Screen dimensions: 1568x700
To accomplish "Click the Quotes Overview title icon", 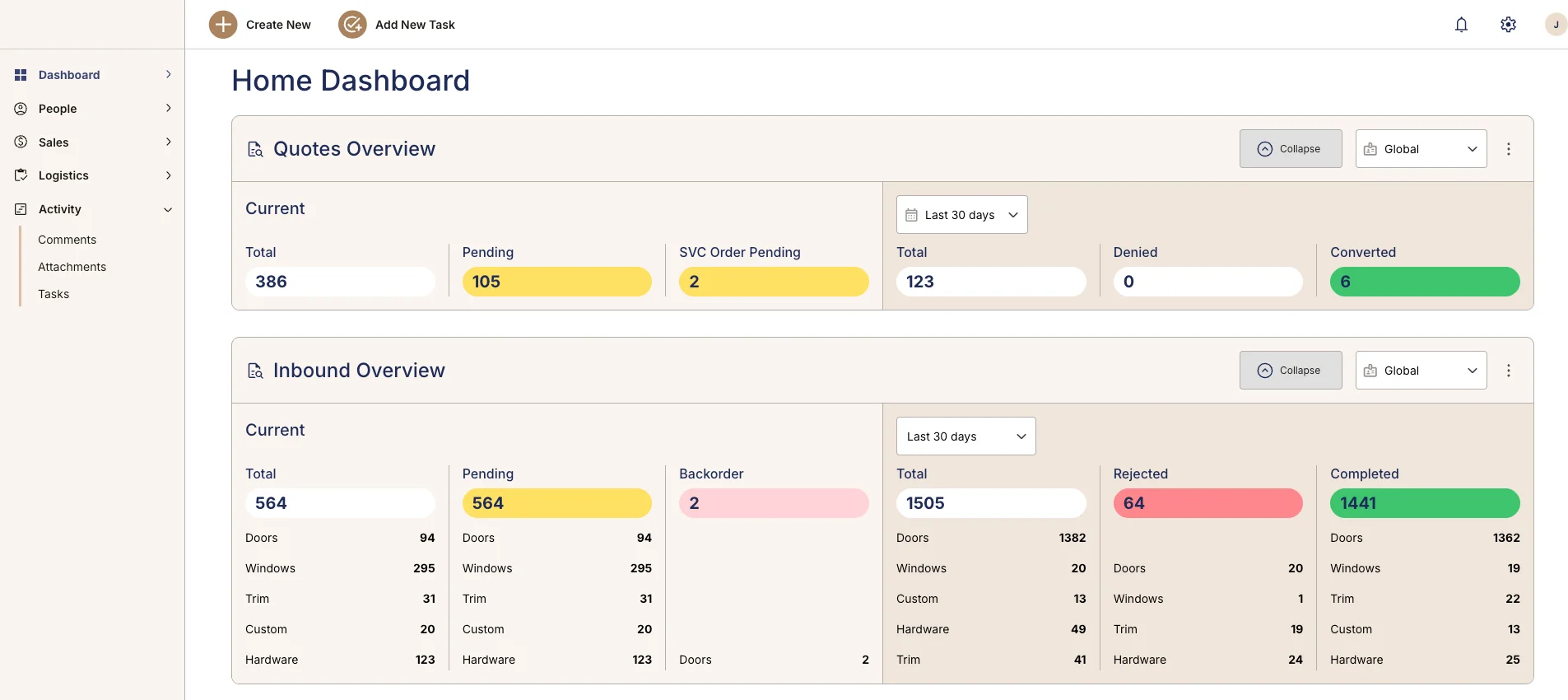I will coord(255,149).
